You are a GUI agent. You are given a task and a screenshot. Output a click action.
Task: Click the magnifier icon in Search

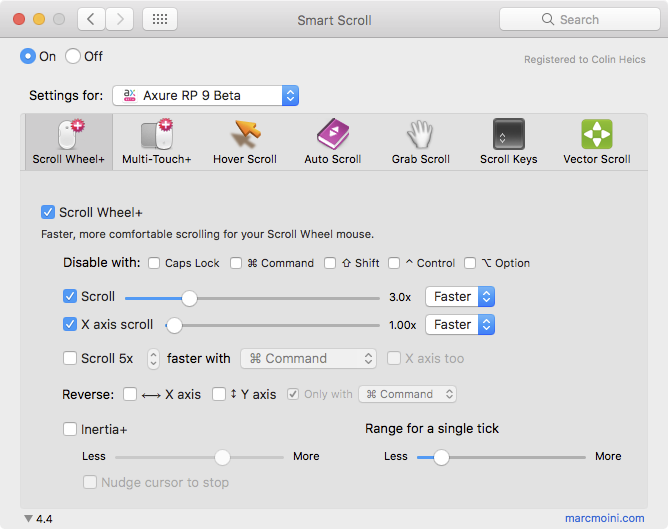(548, 19)
